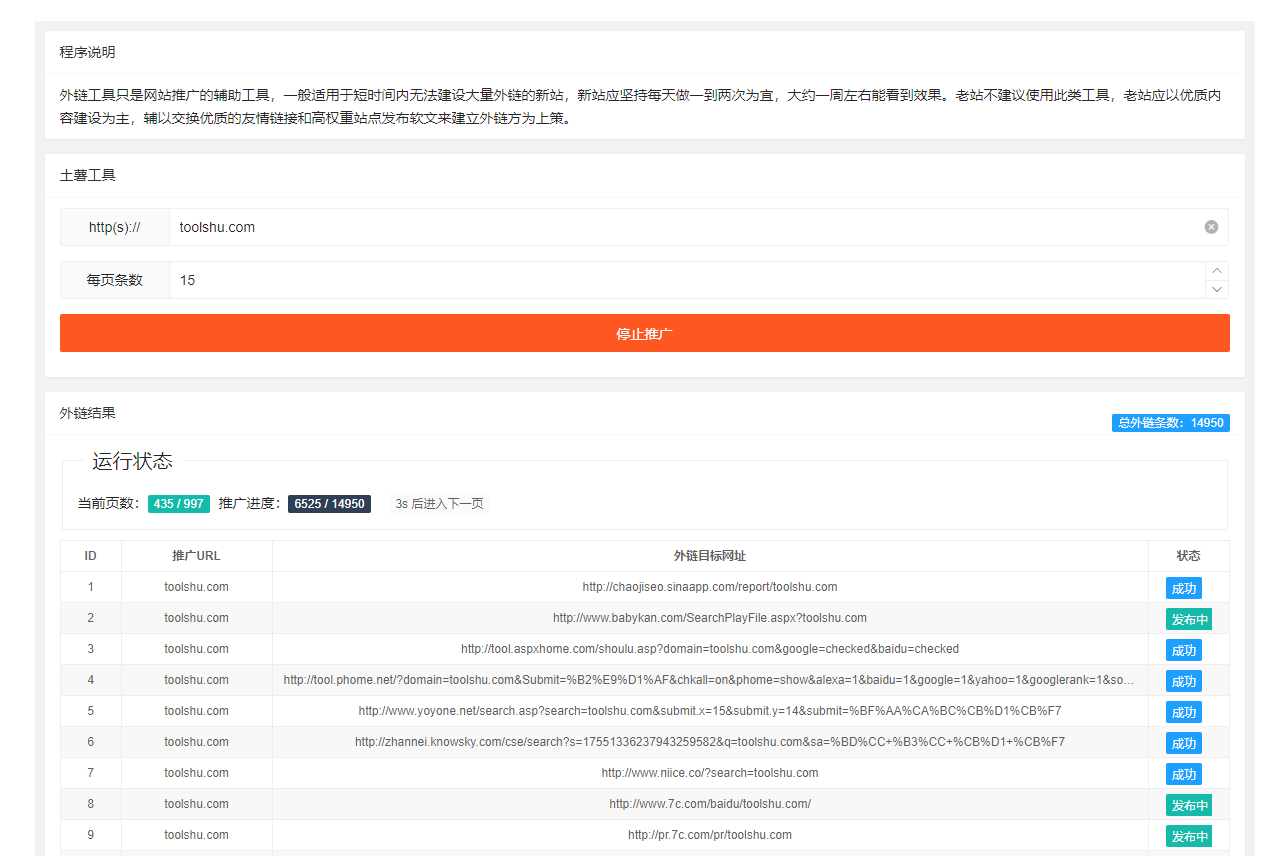Clear the toolshu.com URL input
The image size is (1286, 856).
(x=1211, y=227)
